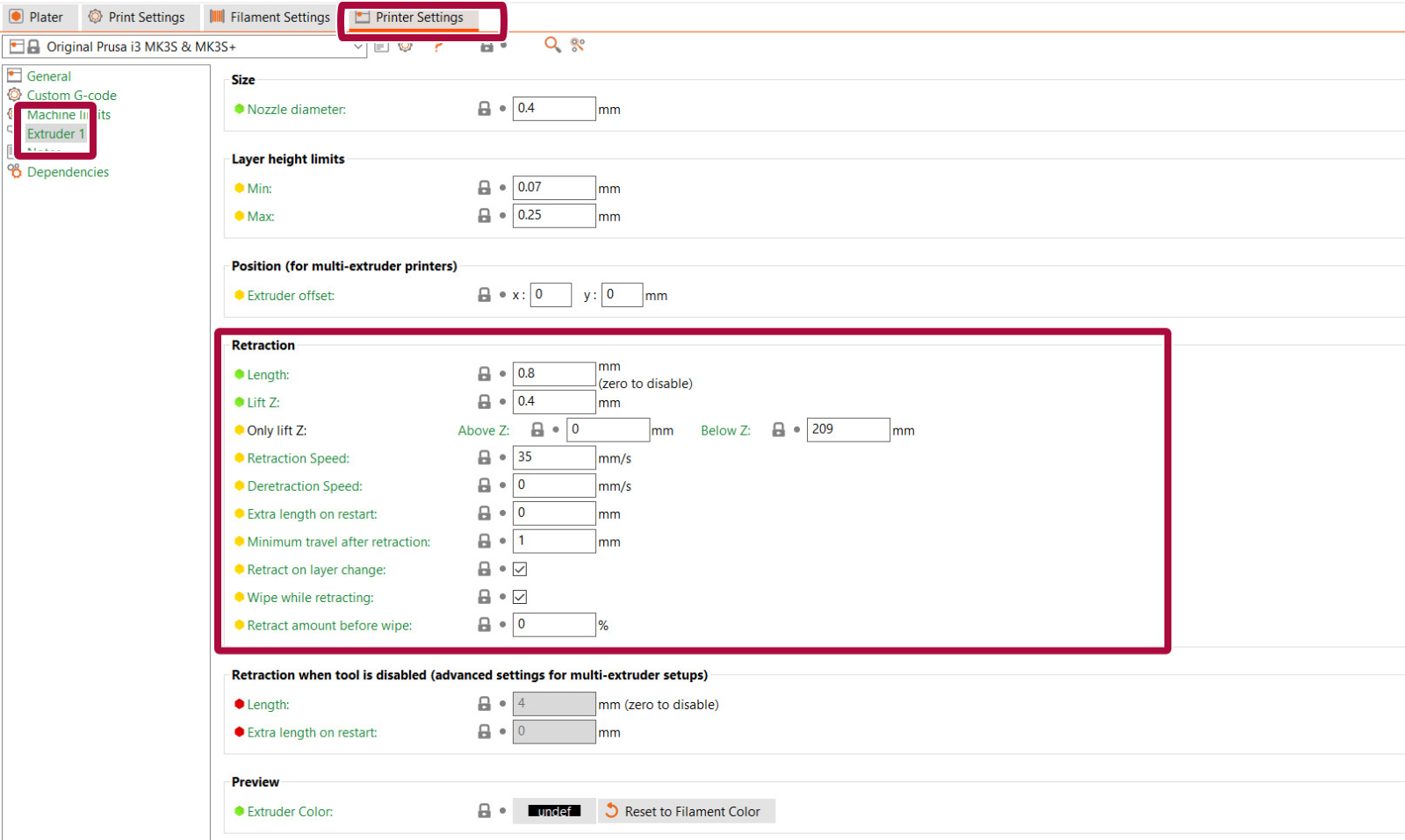Viewport: 1405px width, 840px height.
Task: Disable Retract on layer change checkbox
Action: 520,570
